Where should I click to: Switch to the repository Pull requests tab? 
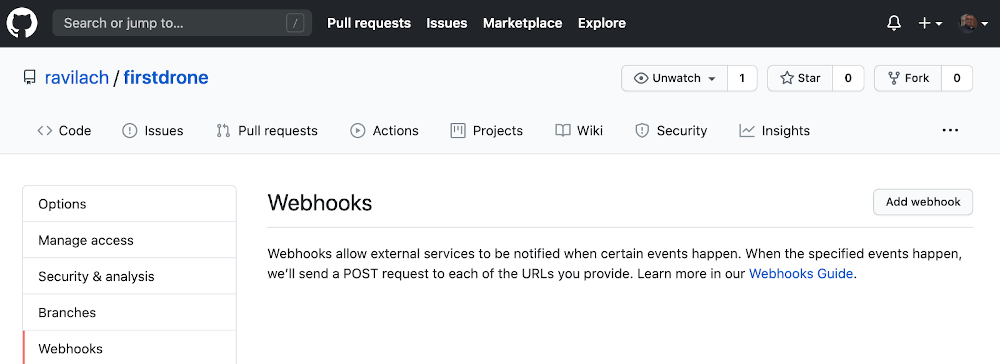267,131
